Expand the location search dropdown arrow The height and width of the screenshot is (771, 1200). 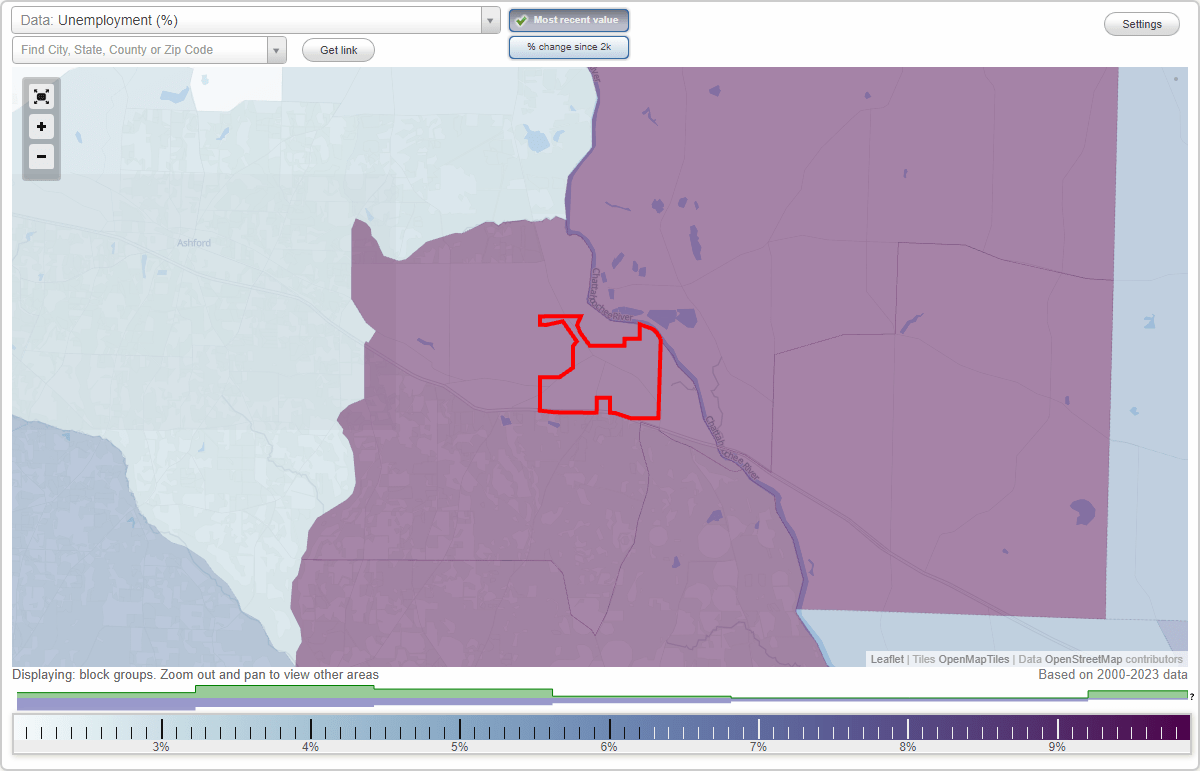pos(277,49)
